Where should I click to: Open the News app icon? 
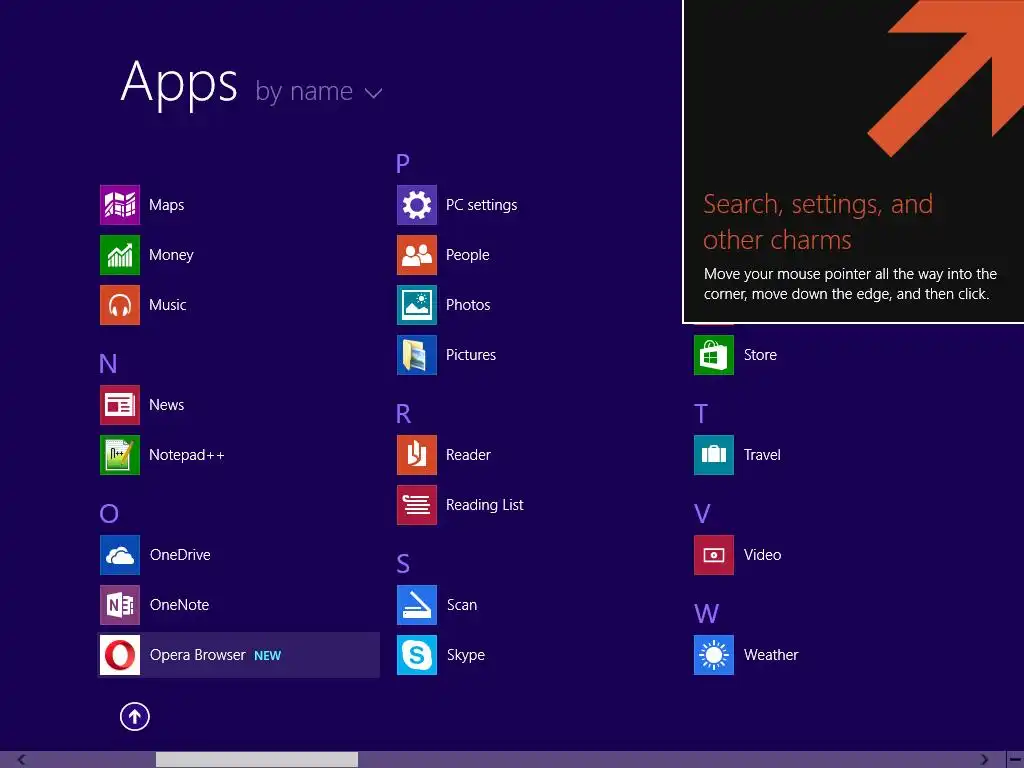(120, 405)
